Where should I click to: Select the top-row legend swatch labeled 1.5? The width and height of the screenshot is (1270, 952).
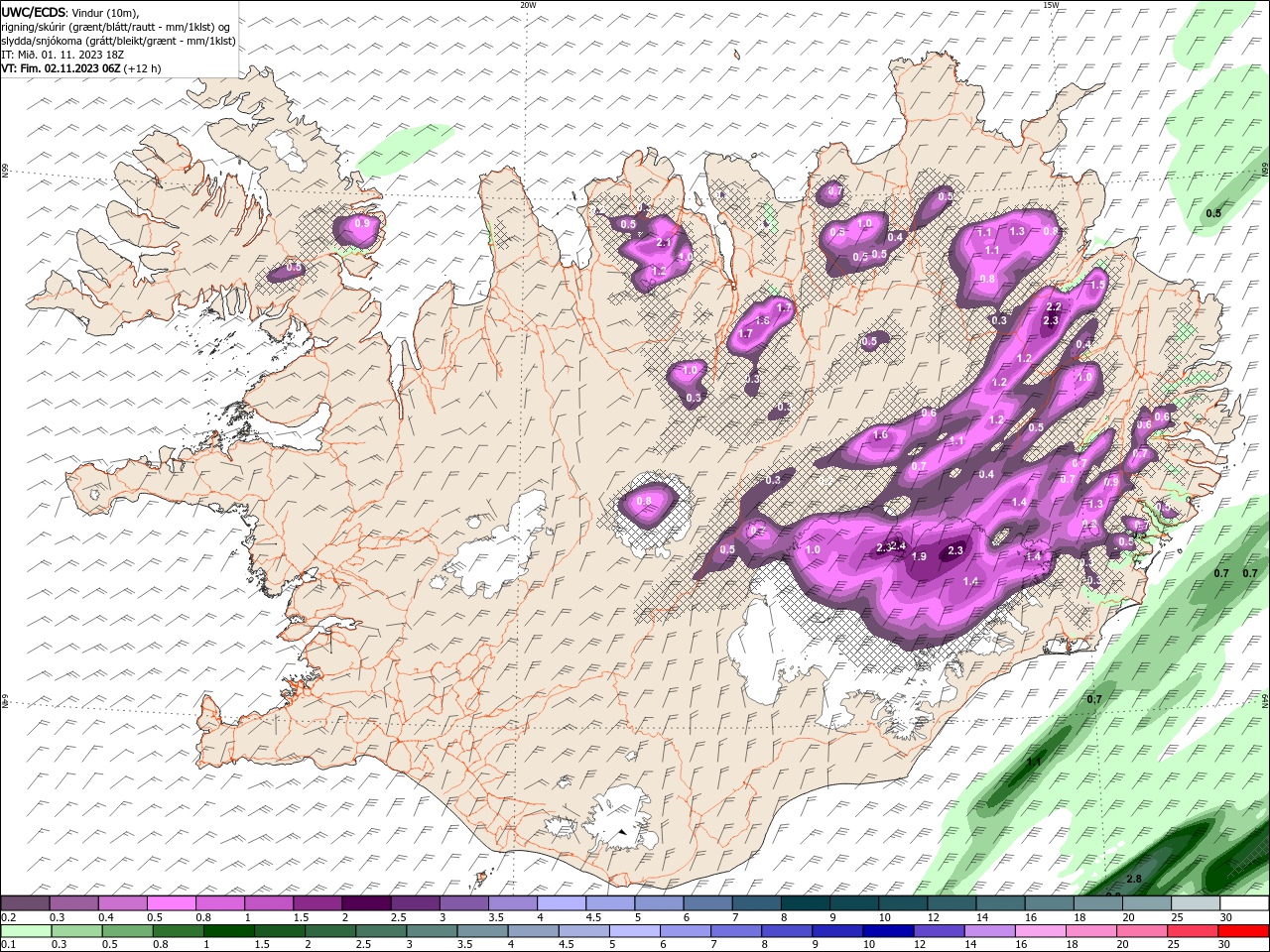click(317, 903)
